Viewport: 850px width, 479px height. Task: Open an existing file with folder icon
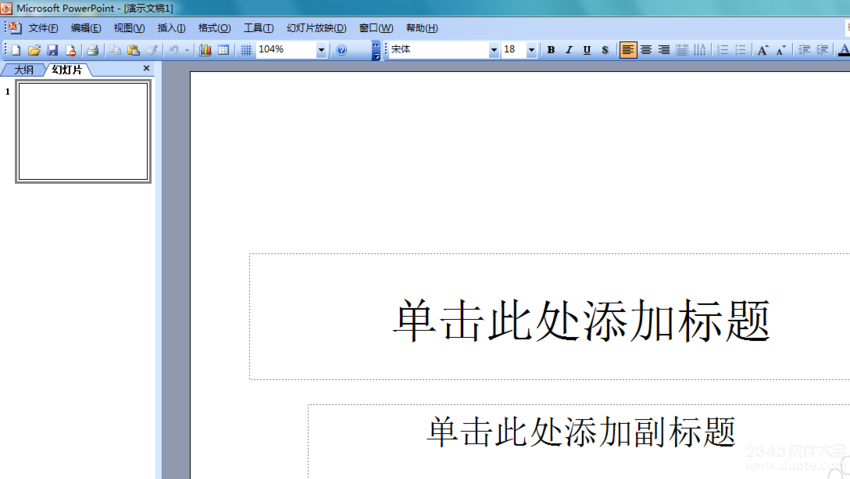[x=34, y=50]
